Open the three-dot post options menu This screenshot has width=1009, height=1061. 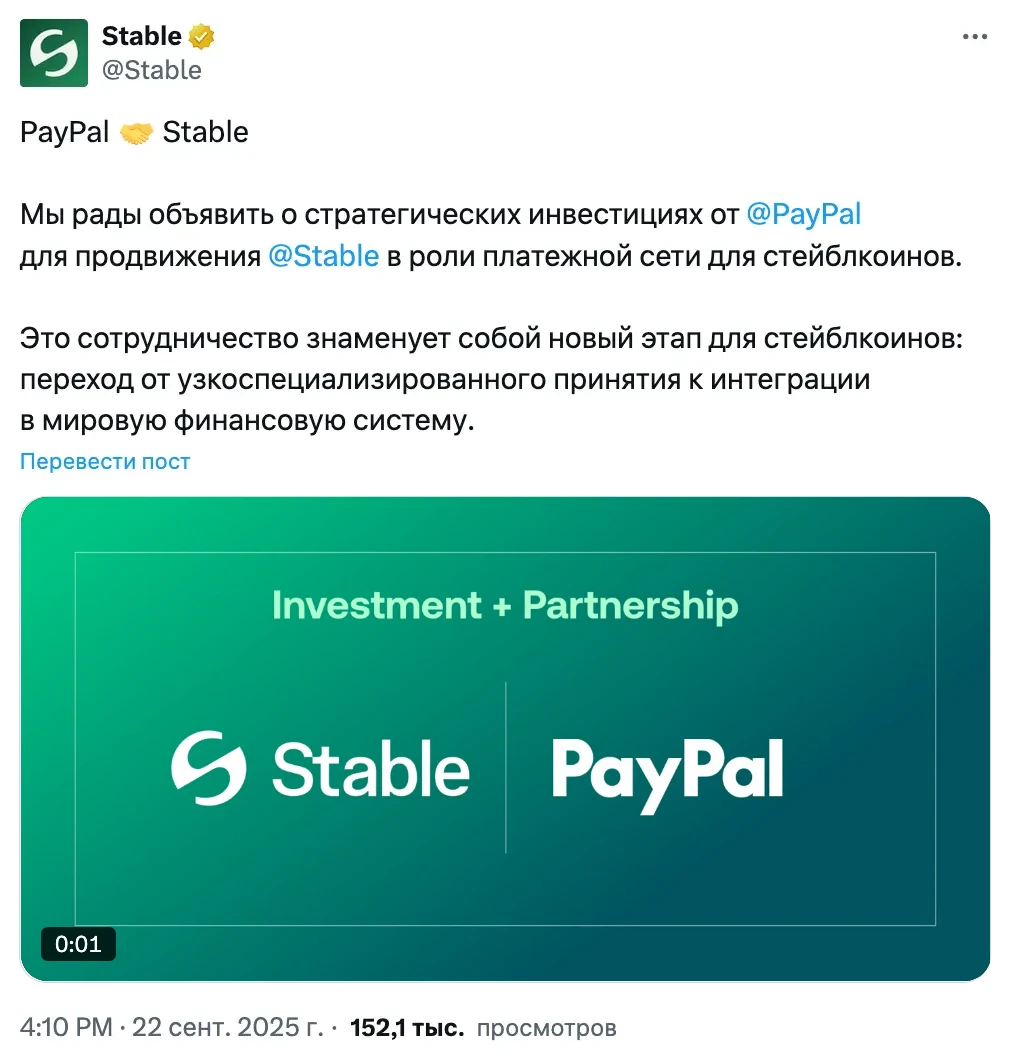coord(974,37)
